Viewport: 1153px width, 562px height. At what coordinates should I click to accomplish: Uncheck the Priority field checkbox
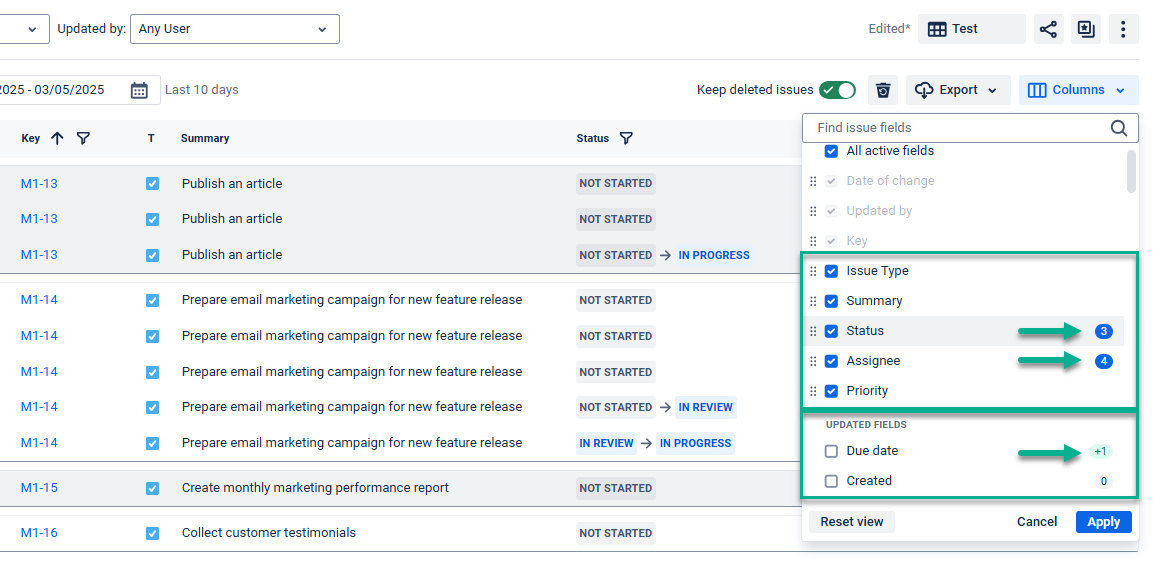click(831, 391)
